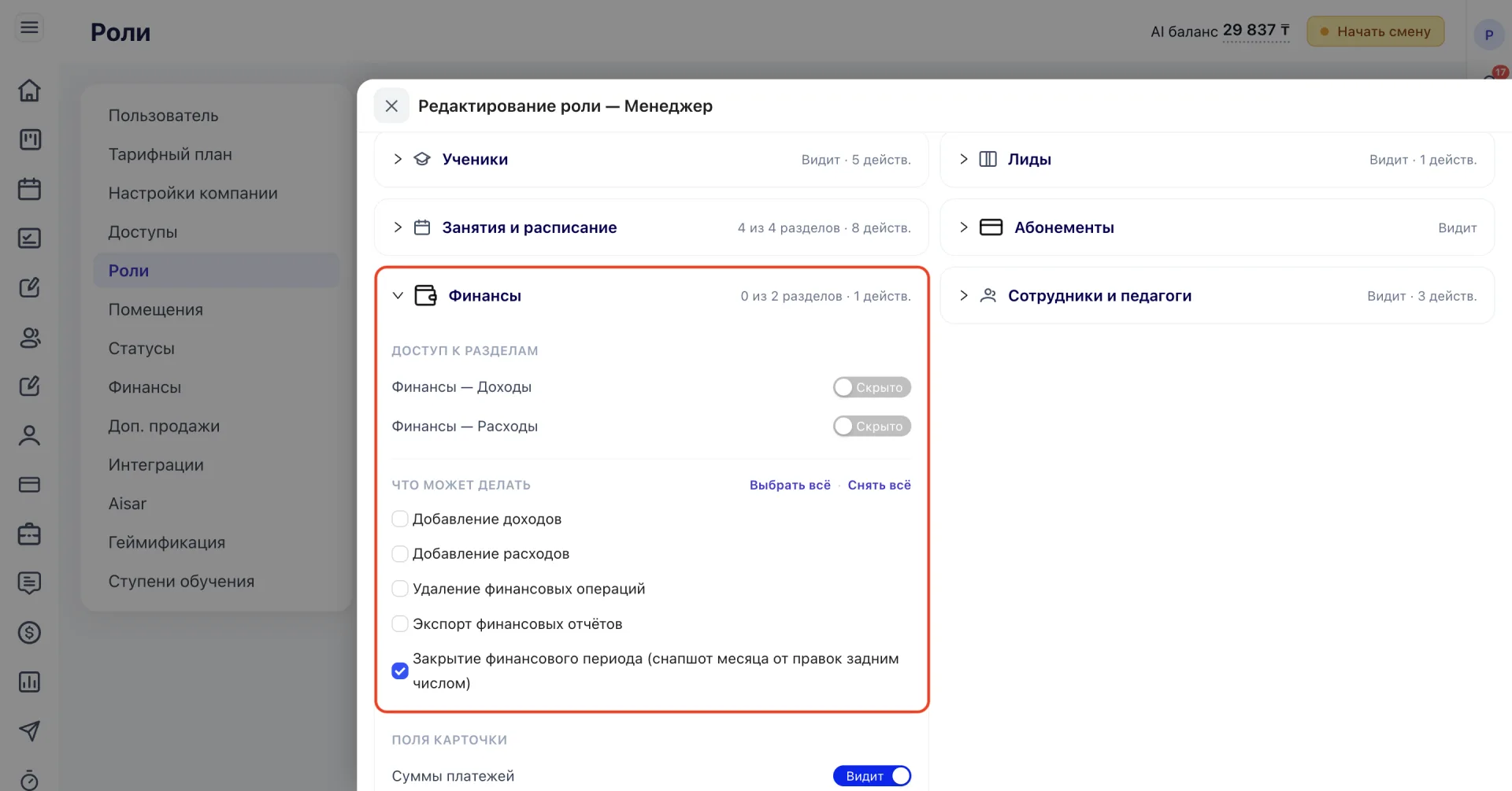Image resolution: width=1512 pixels, height=791 pixels.
Task: Expand the Абонементы section chevron
Action: point(963,227)
